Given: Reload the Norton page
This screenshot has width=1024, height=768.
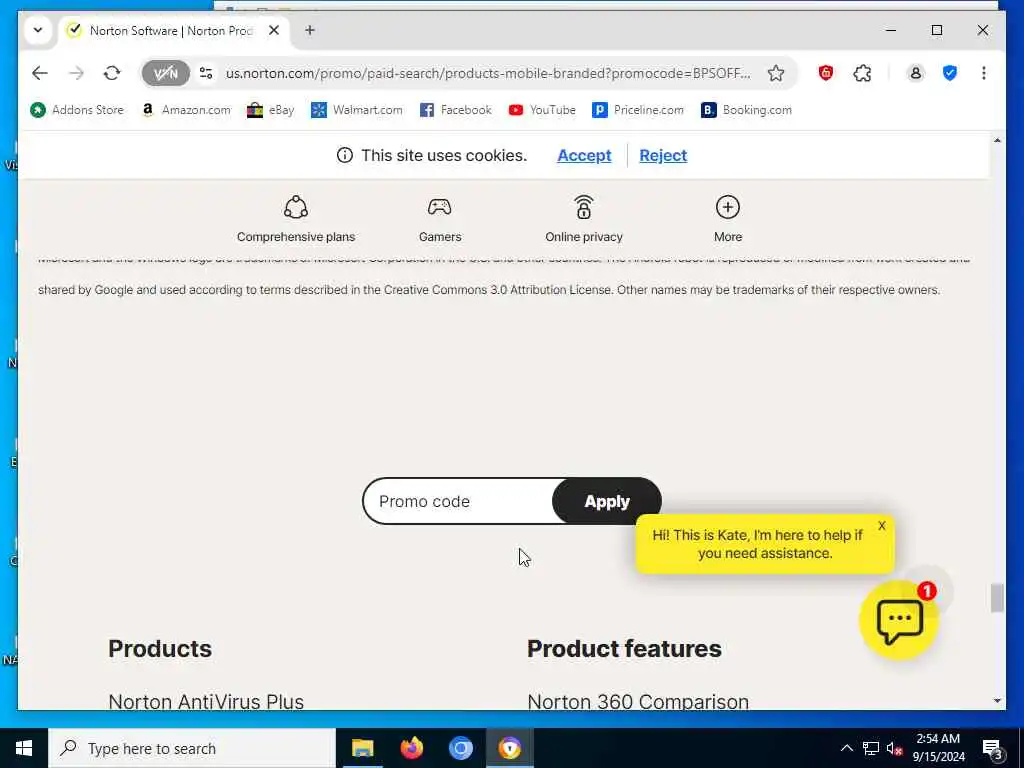Looking at the screenshot, I should tap(112, 73).
